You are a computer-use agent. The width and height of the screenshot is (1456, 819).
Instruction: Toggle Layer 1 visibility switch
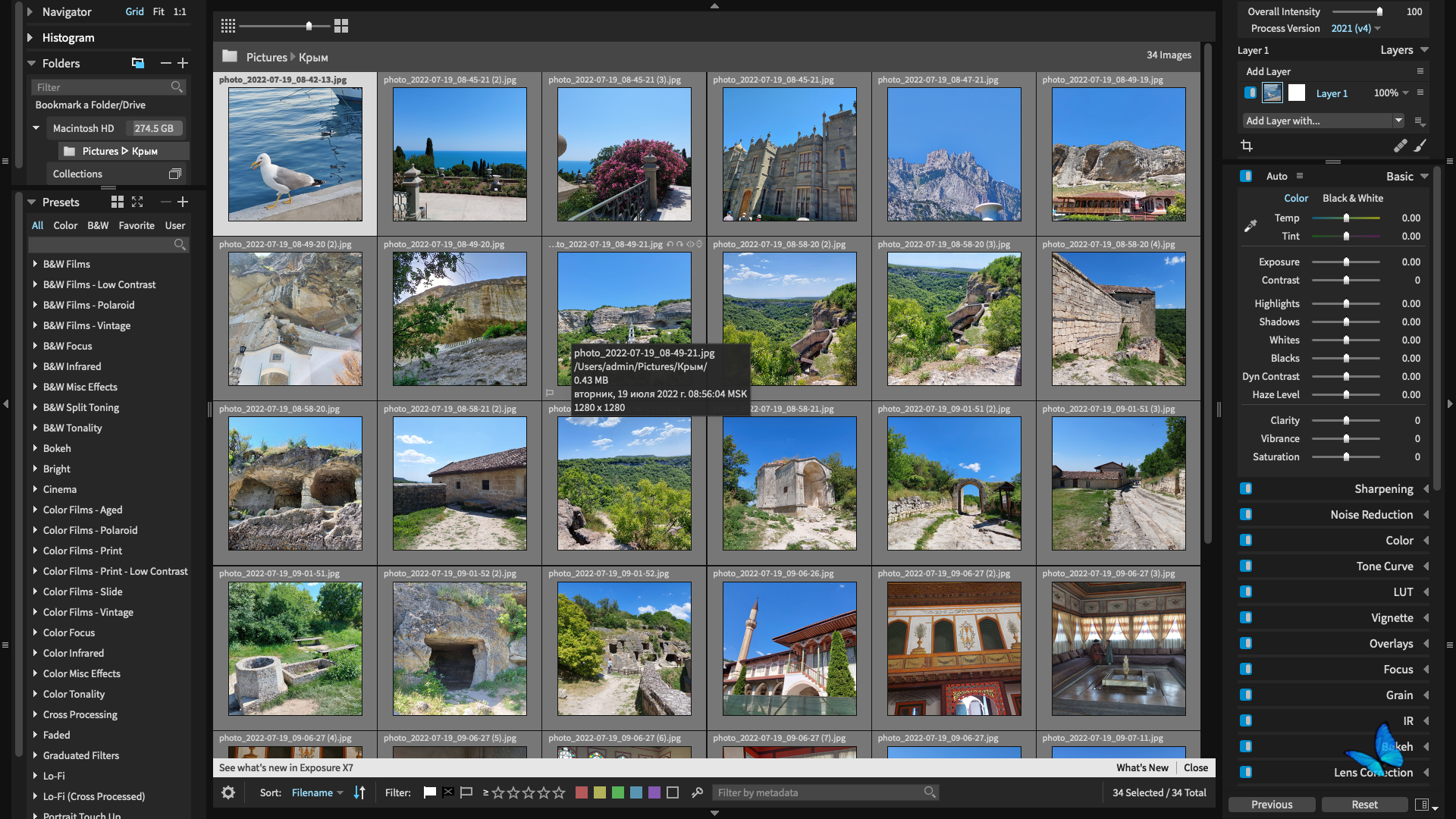[1250, 93]
